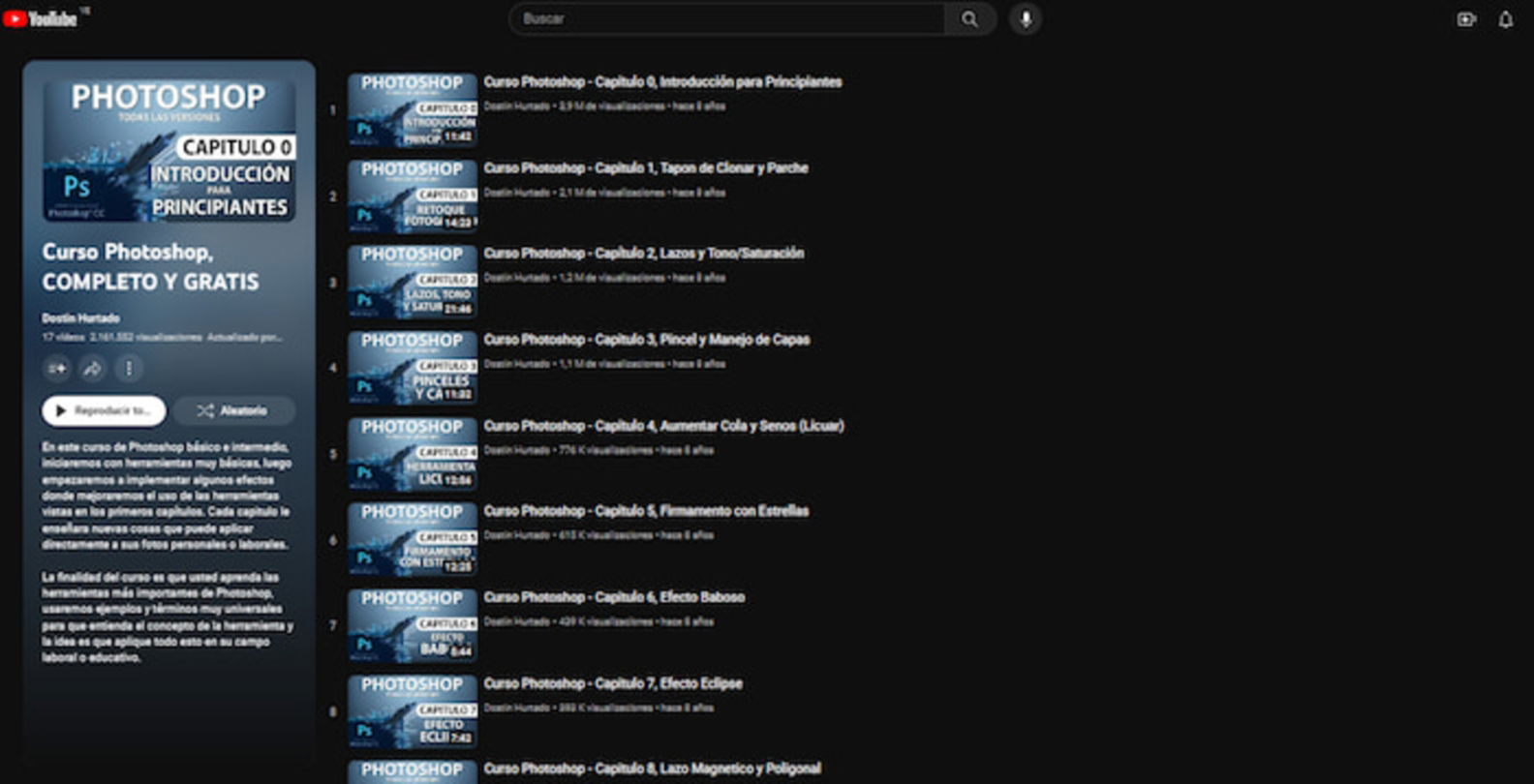Click title Capitulo 3, Pincel y Manejo de Capas
The width and height of the screenshot is (1534, 784).
tap(647, 340)
